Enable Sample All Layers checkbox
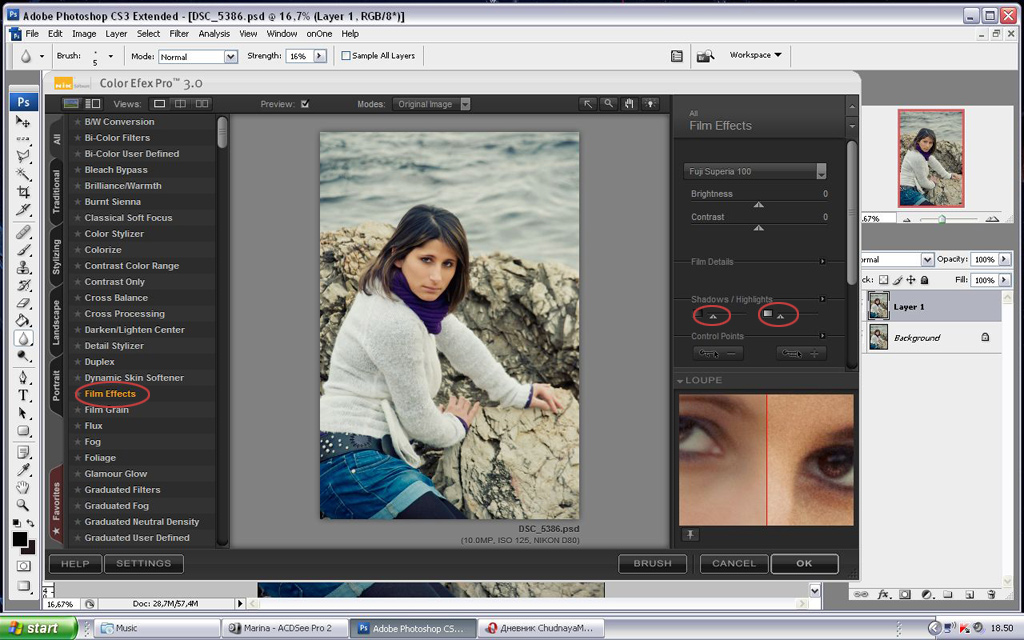This screenshot has height=640, width=1024. (346, 56)
